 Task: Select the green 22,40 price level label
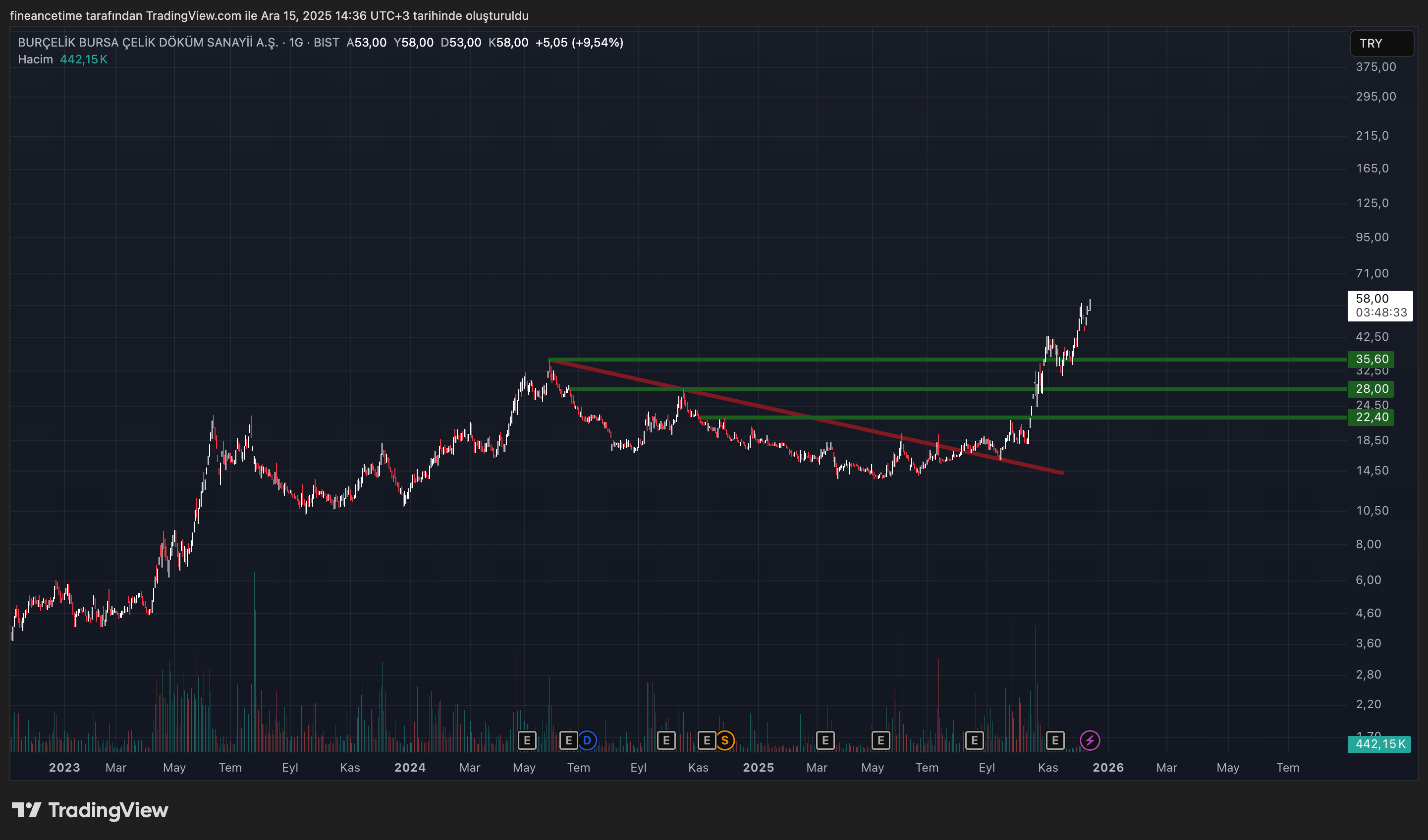(x=1372, y=418)
